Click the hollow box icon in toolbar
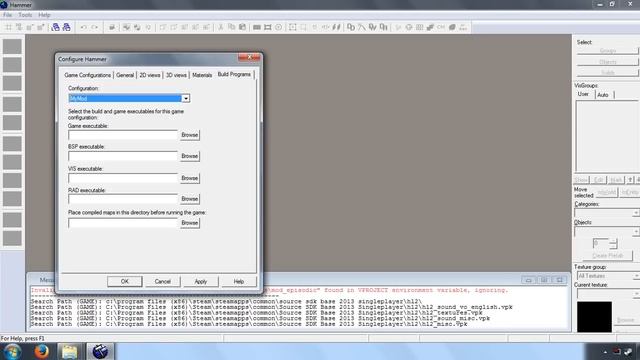 click(x=268, y=27)
